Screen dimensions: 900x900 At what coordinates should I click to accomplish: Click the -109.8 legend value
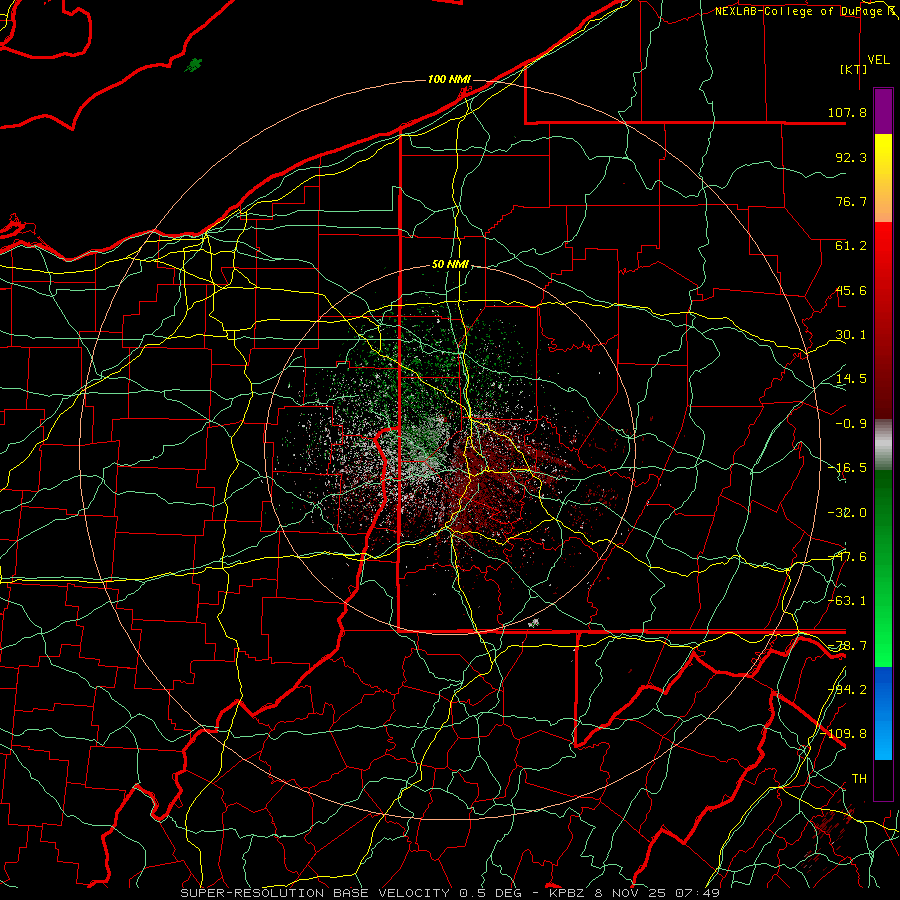tap(843, 734)
